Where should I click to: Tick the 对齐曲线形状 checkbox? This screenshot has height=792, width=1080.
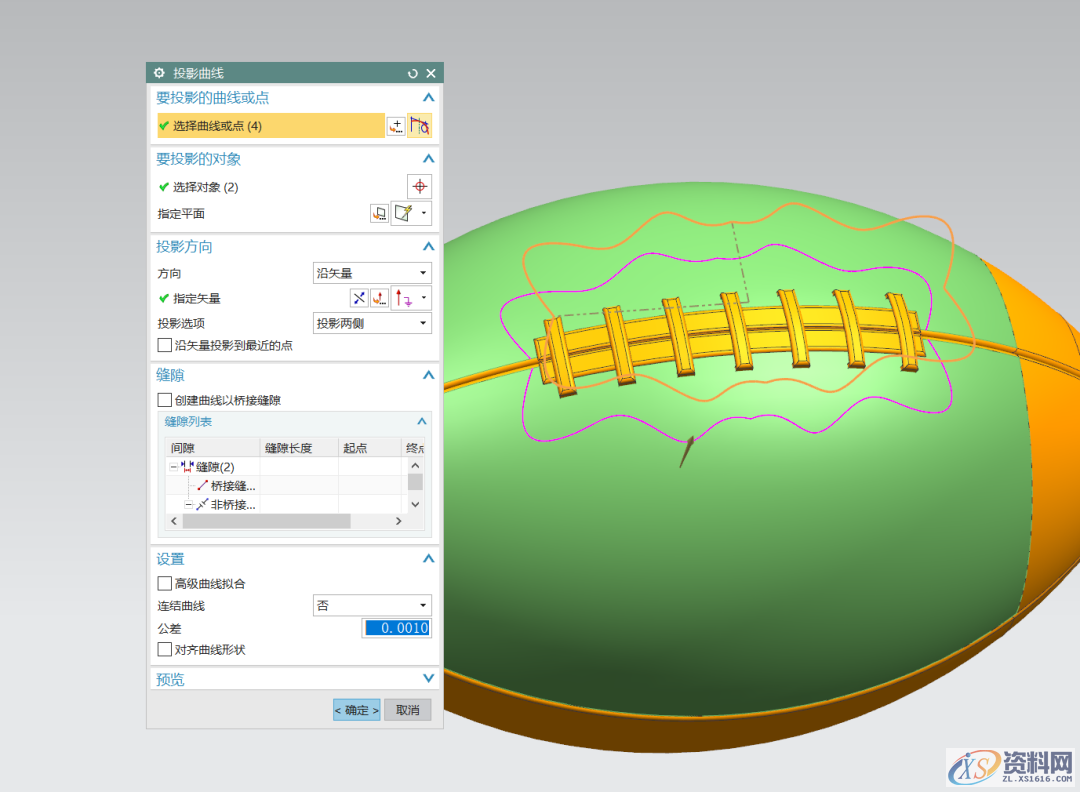(x=165, y=649)
